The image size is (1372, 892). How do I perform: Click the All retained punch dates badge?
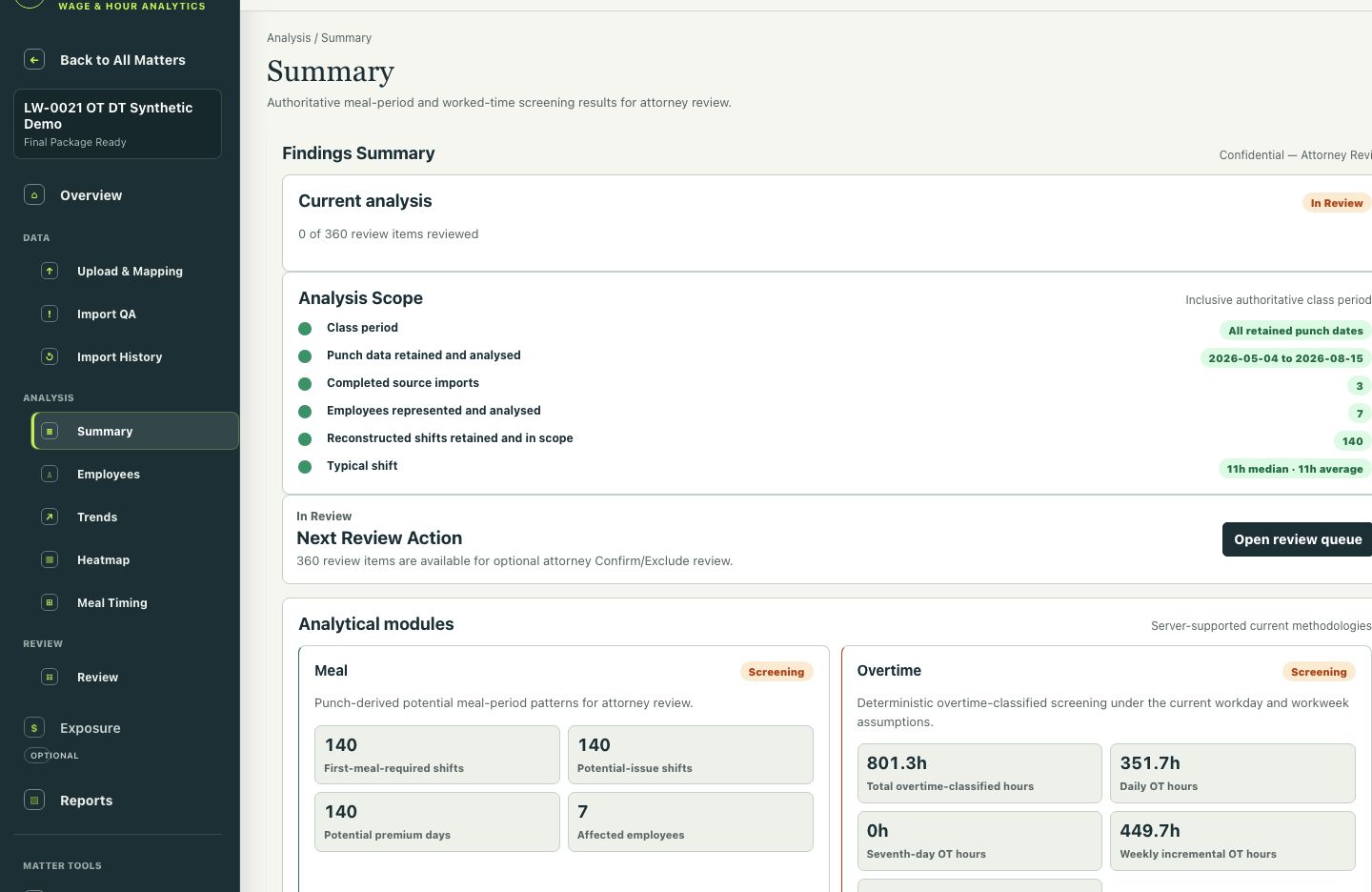click(1295, 331)
